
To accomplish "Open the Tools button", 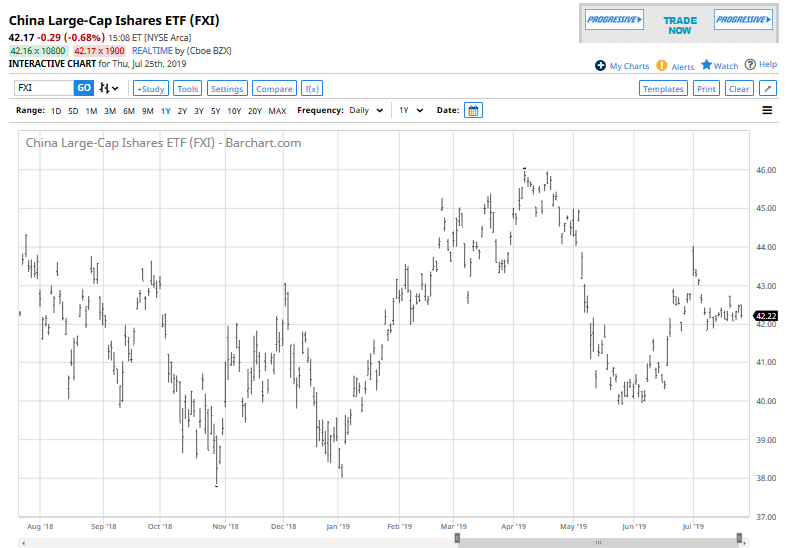I will click(188, 89).
